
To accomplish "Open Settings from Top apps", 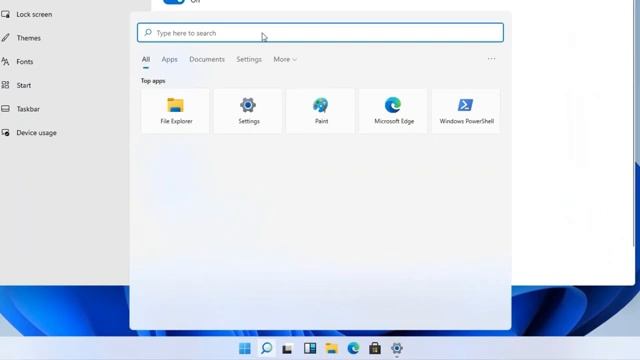I will click(x=248, y=111).
